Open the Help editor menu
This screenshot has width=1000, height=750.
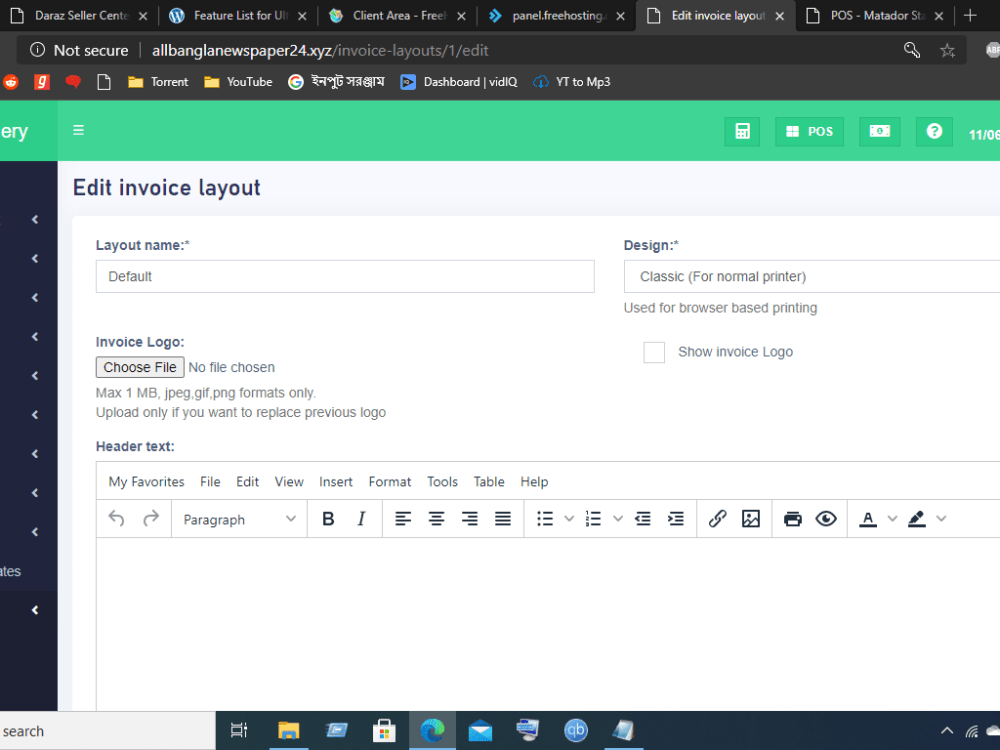point(534,482)
